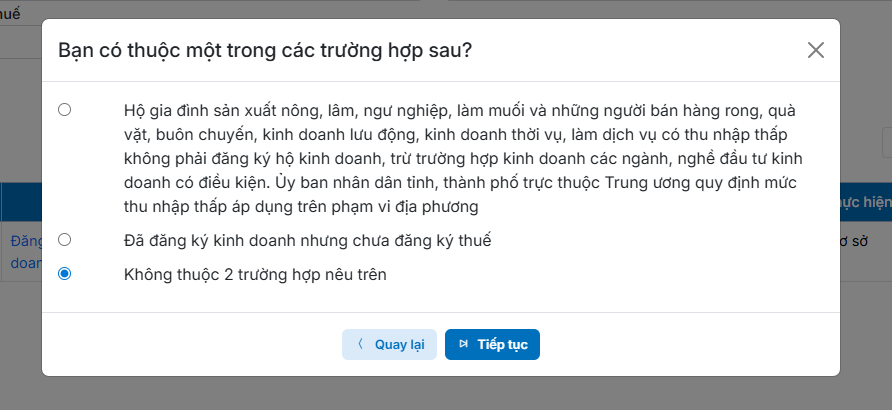Click the label text 'Không thuộc 2 trường hợp nêu trên'
The image size is (892, 410).
[255, 273]
